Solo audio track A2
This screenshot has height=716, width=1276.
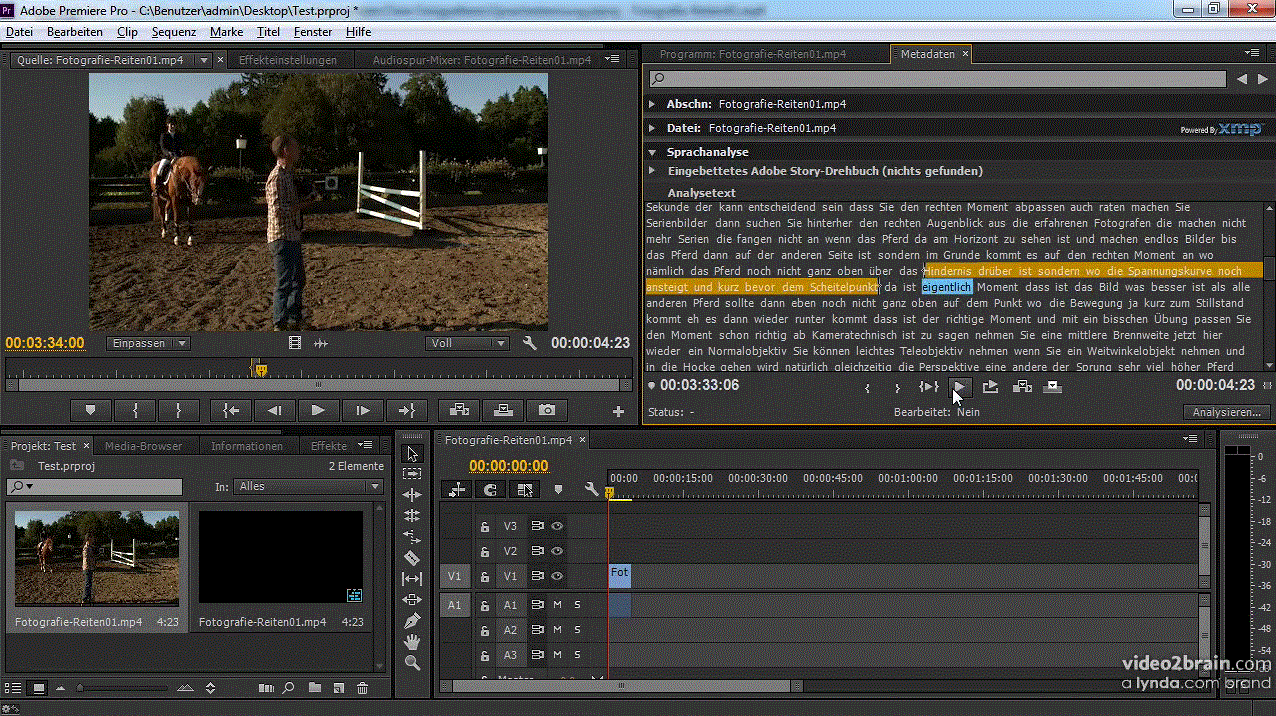[x=577, y=630]
